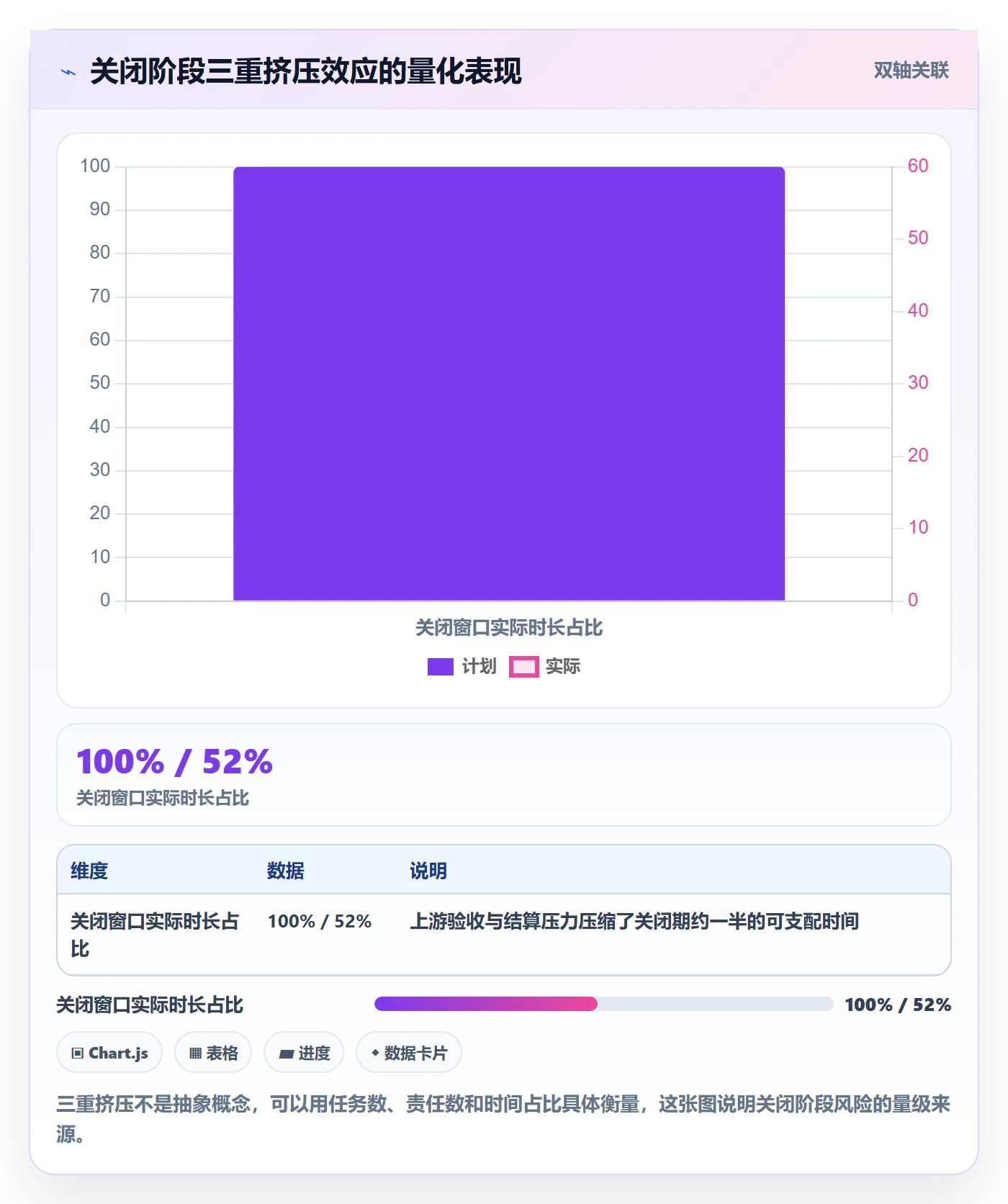Image resolution: width=1008 pixels, height=1204 pixels.
Task: Click the x-axis label 关闭窗口实际时长占比
Action: click(x=509, y=628)
